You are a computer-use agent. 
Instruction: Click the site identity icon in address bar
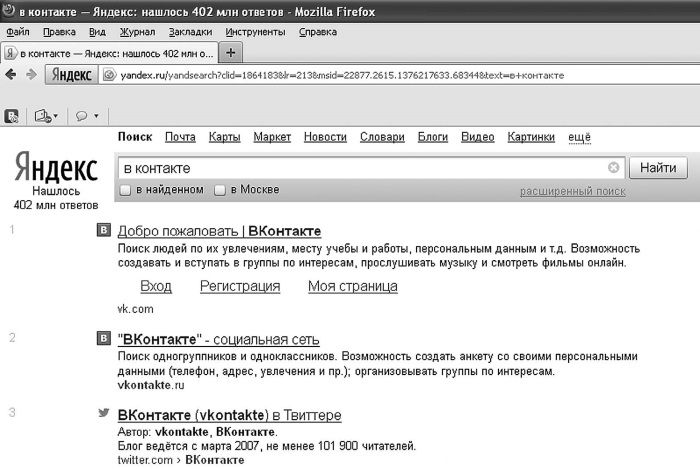pos(110,75)
